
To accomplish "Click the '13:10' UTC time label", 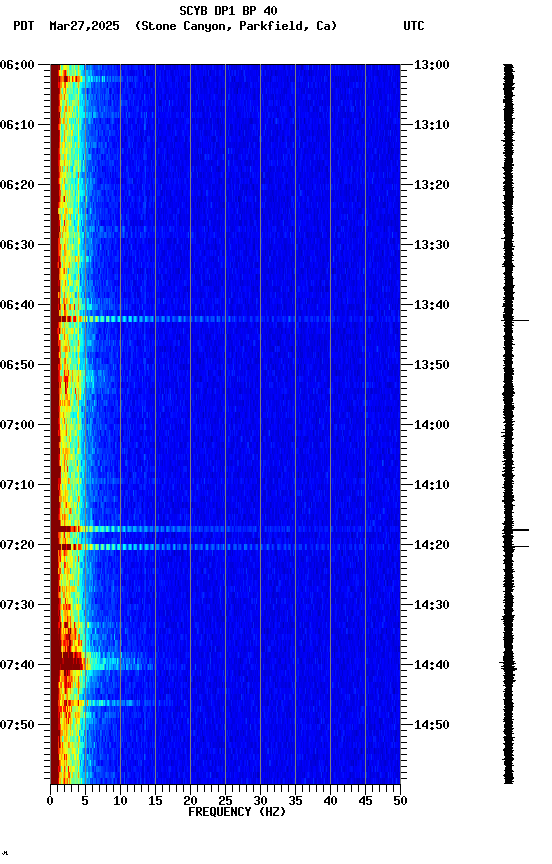I will click(432, 125).
